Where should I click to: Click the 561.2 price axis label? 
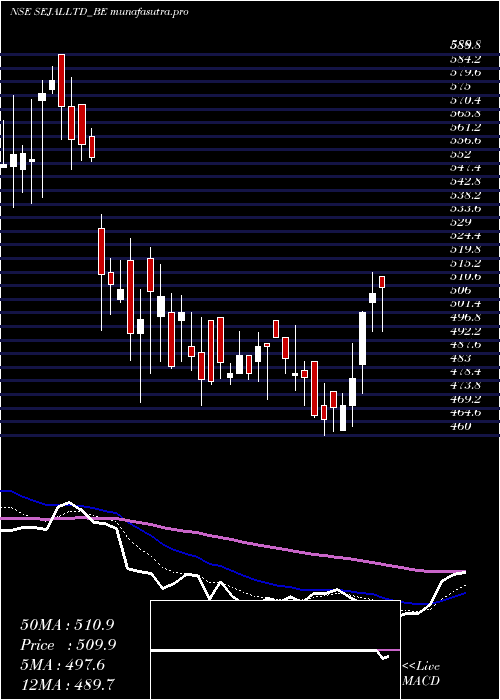pos(466,127)
